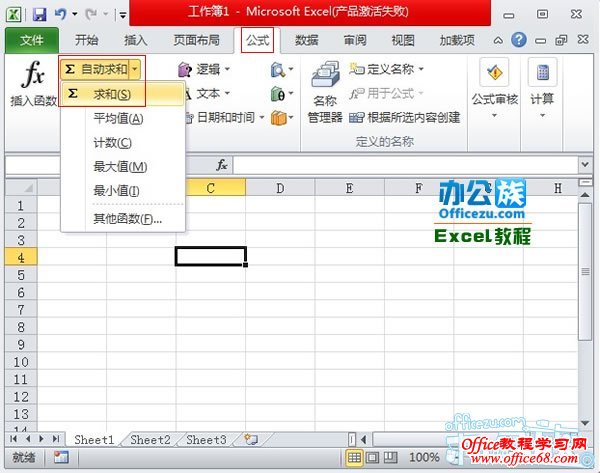The height and width of the screenshot is (473, 600).
Task: Click the Excel application icon in title bar
Action: [x=13, y=15]
